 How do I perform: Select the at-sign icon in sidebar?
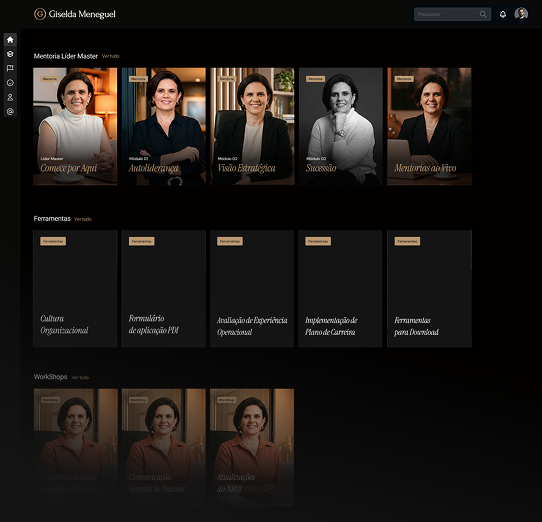tap(10, 111)
